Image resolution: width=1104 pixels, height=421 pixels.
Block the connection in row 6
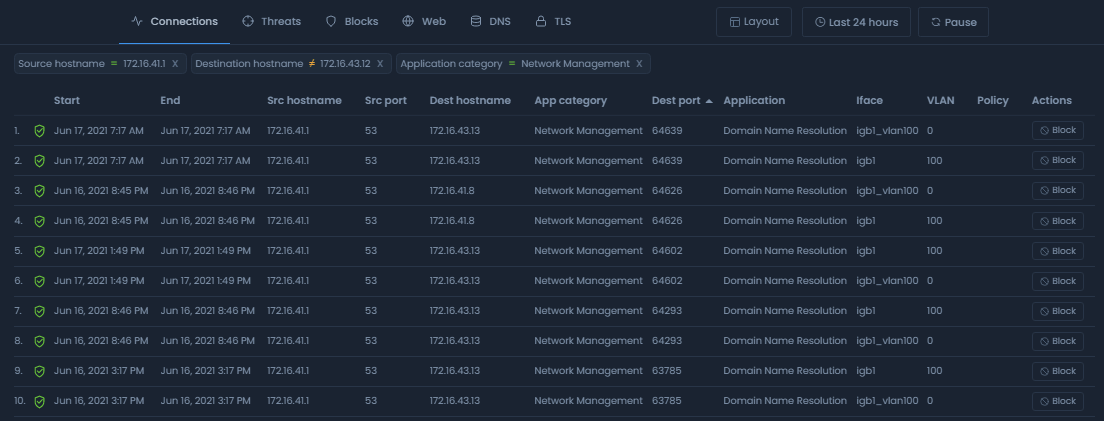(x=1058, y=281)
